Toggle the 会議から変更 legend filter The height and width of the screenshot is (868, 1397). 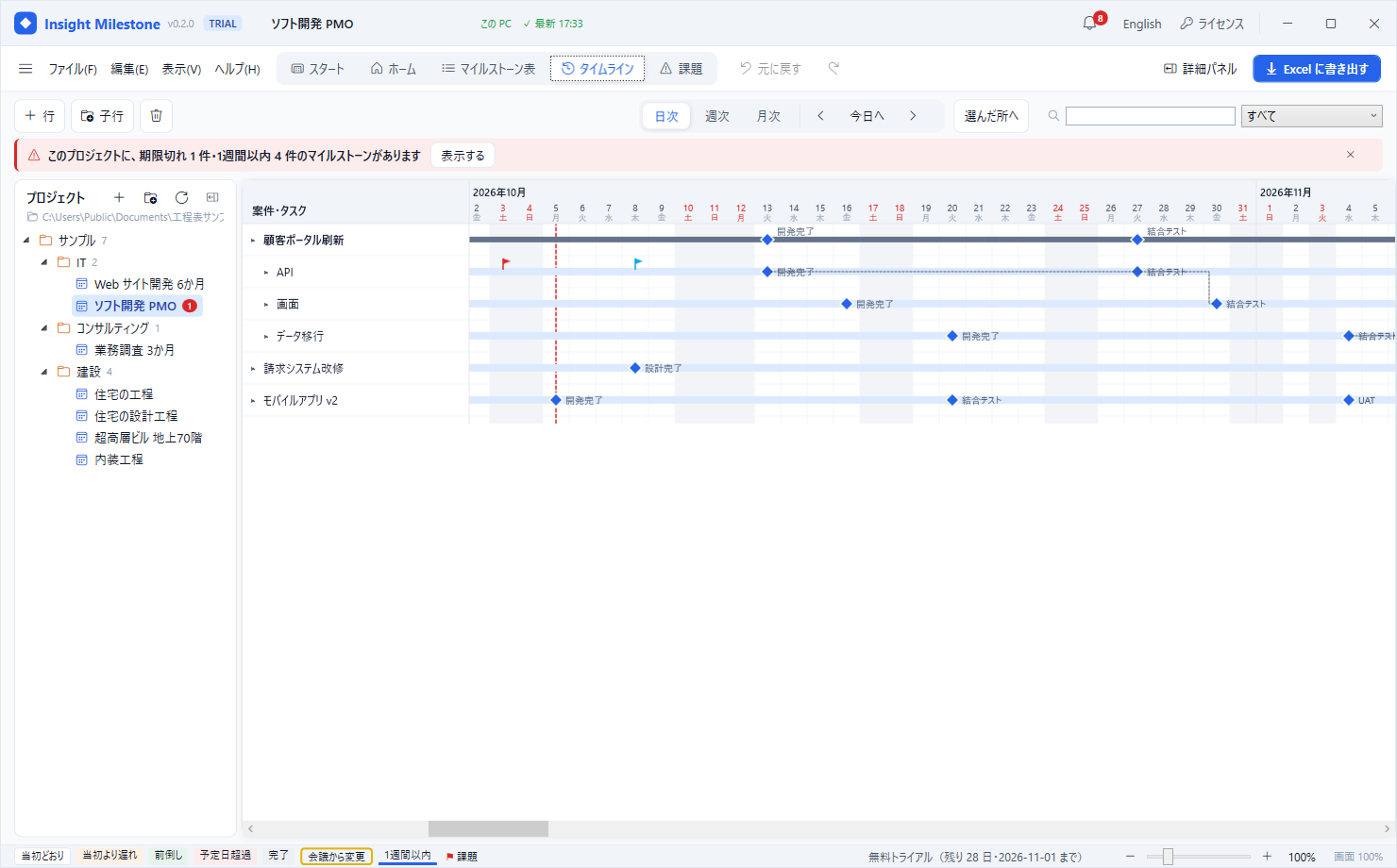point(337,857)
